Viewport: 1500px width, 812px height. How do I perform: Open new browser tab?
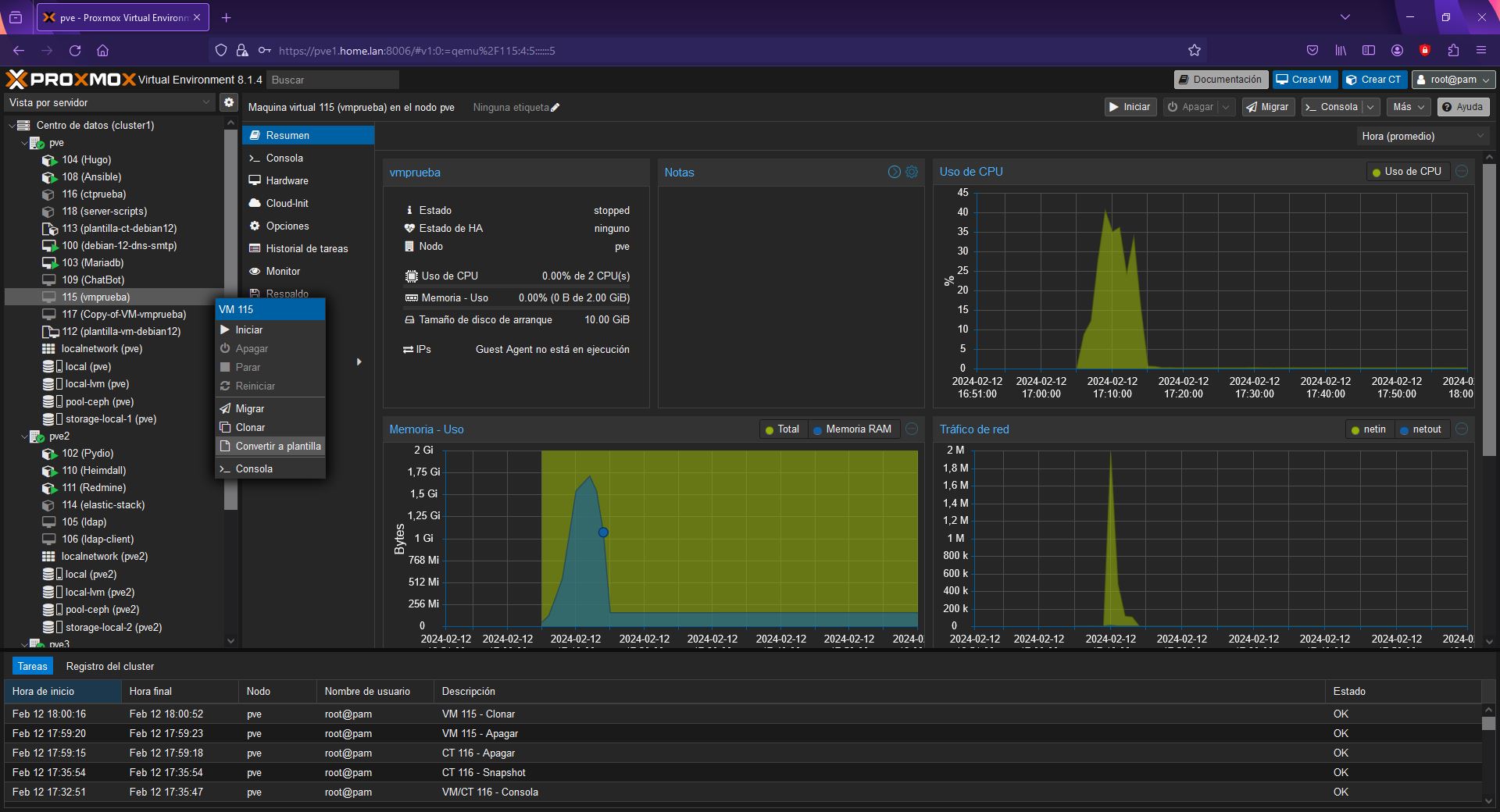(x=226, y=17)
